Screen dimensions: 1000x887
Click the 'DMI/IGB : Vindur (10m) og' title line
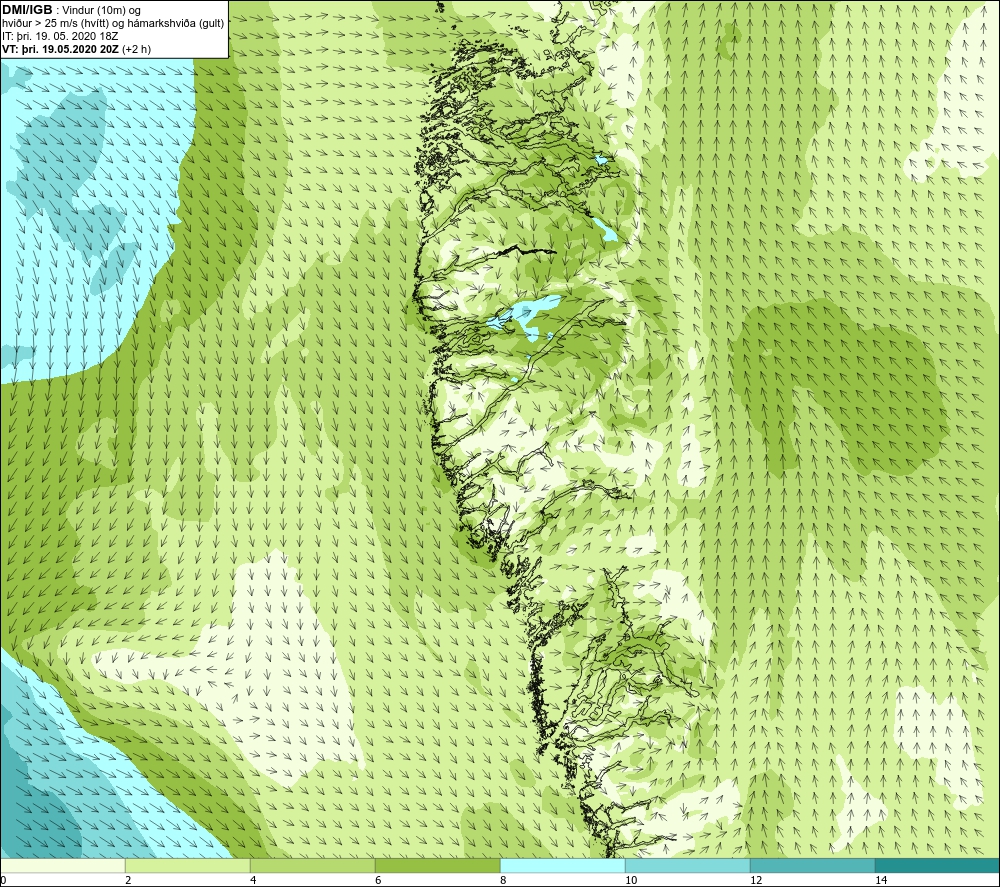[71, 10]
